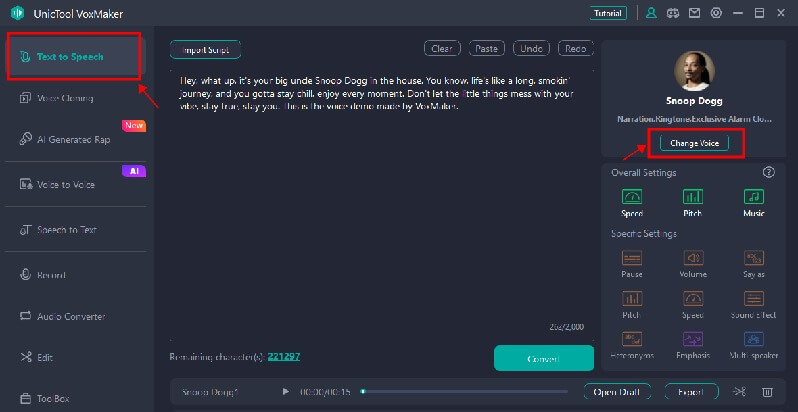Adjust specific Volume setting

[x=693, y=264]
